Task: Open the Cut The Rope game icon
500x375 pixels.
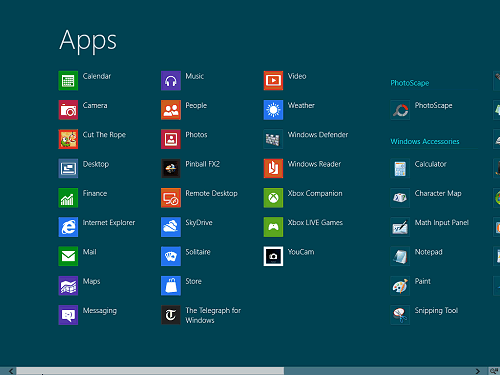Action: click(x=68, y=139)
